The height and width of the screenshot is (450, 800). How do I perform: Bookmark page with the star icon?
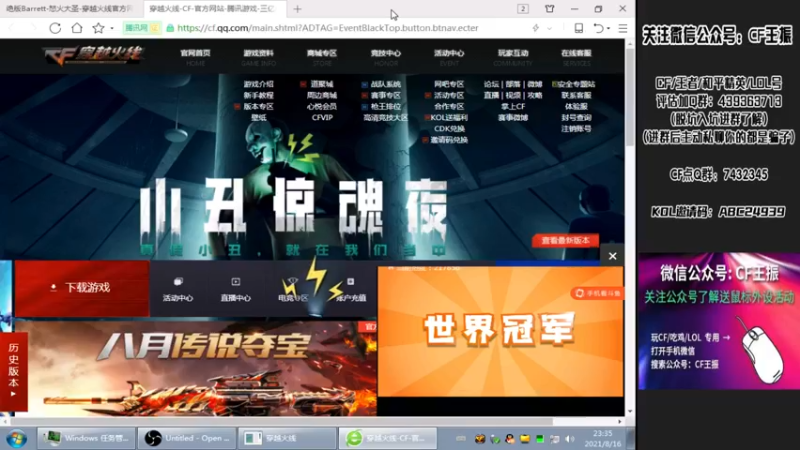click(x=98, y=28)
